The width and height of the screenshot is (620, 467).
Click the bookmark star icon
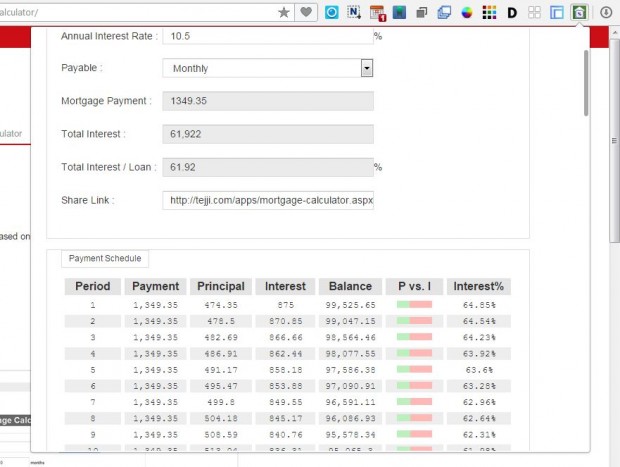tap(284, 12)
